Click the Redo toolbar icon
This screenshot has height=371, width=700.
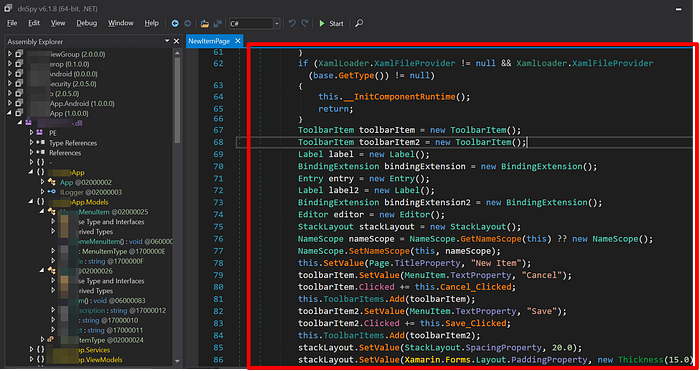coord(305,23)
